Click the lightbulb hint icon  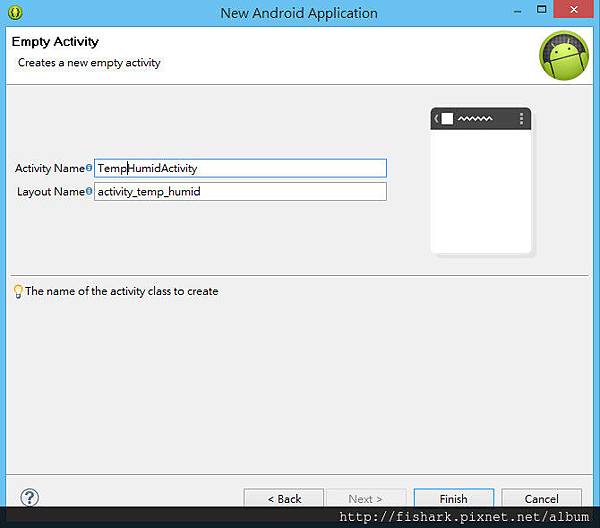coord(18,292)
